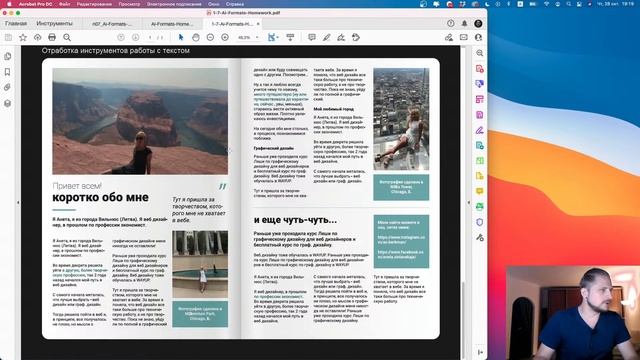Click the scrolling mode toolbar icon

tap(290, 38)
